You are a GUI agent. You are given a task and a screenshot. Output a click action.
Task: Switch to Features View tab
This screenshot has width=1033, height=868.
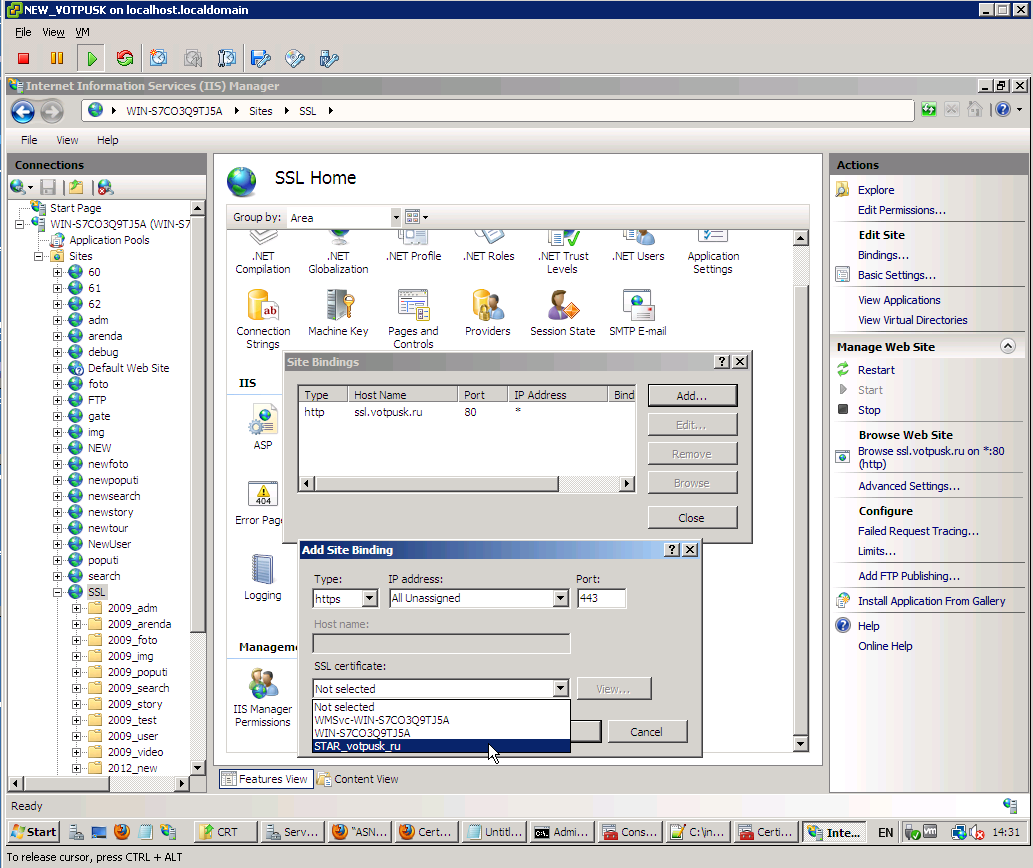coord(266,779)
